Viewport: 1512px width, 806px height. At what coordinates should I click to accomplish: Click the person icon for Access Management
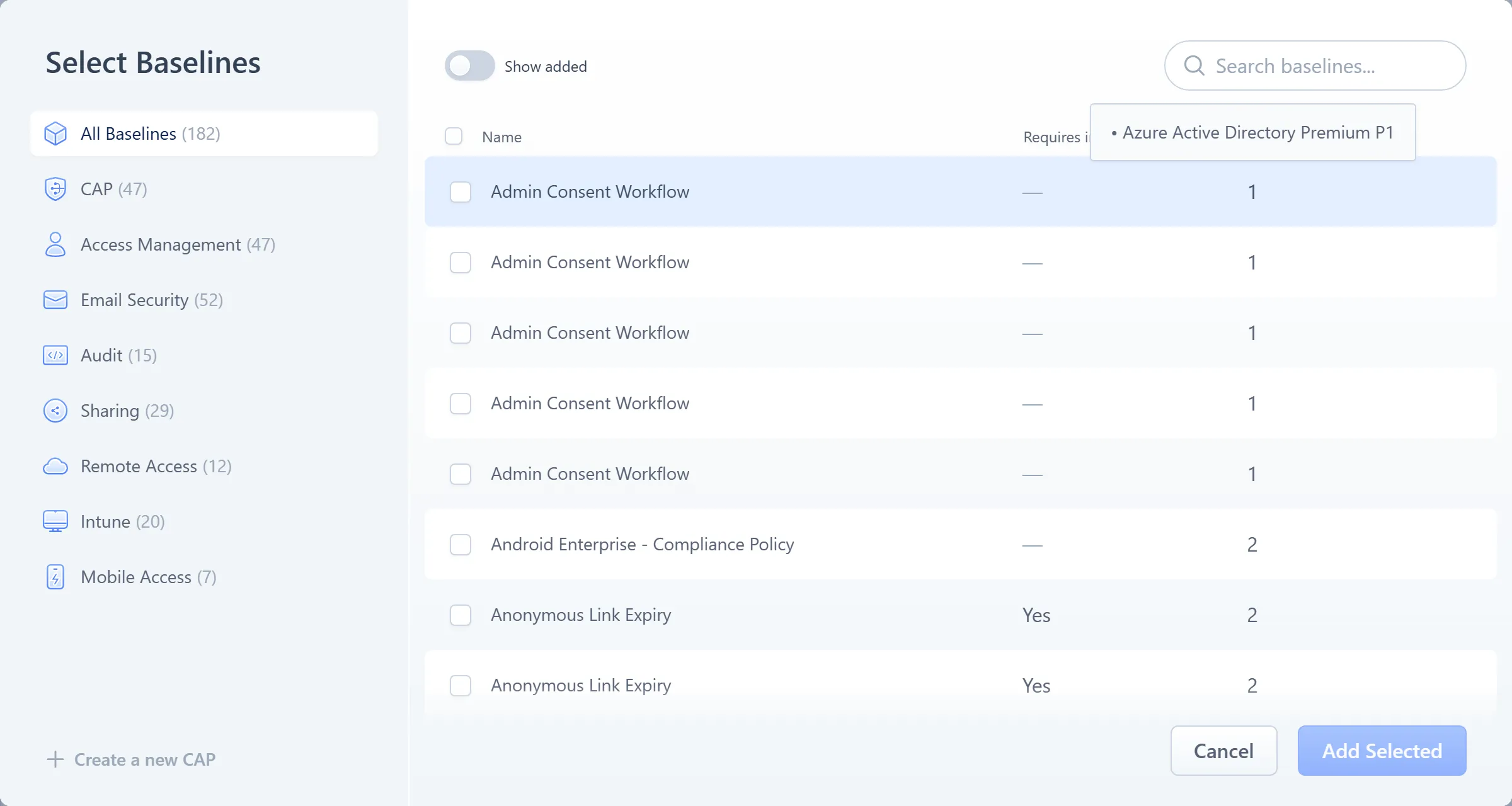click(x=55, y=244)
